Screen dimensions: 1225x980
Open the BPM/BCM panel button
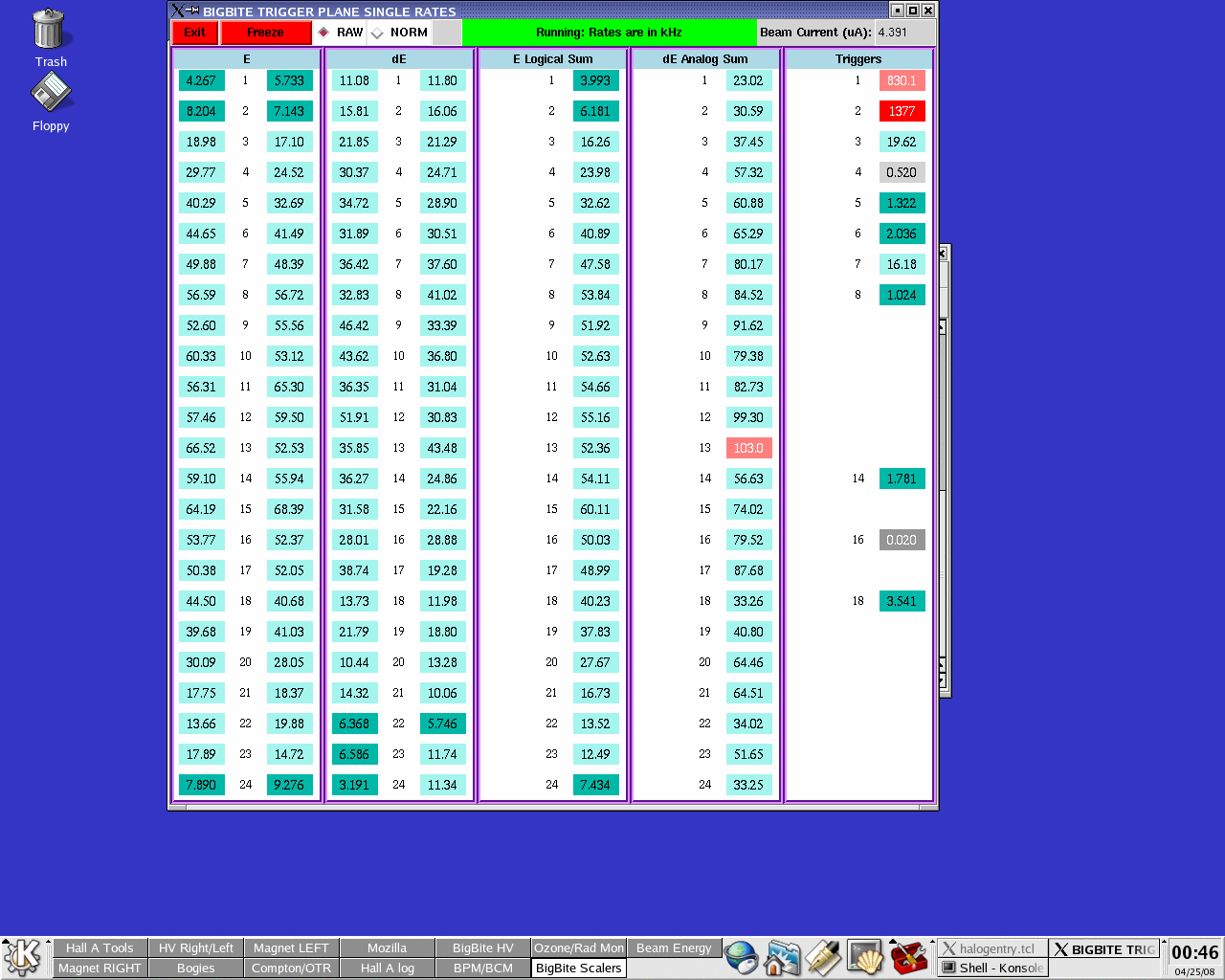pos(483,969)
